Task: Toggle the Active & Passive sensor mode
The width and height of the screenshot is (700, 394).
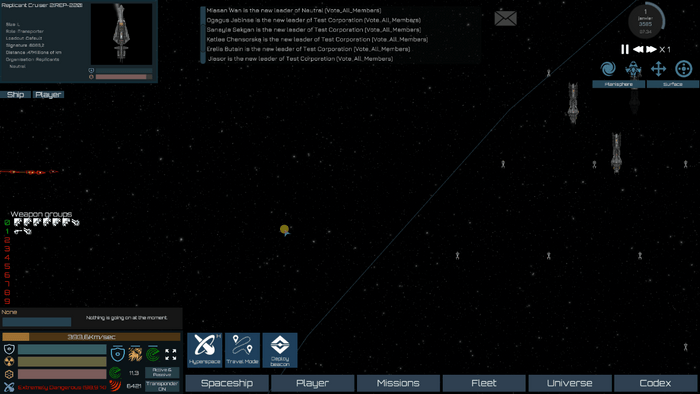Action: pyautogui.click(x=162, y=372)
